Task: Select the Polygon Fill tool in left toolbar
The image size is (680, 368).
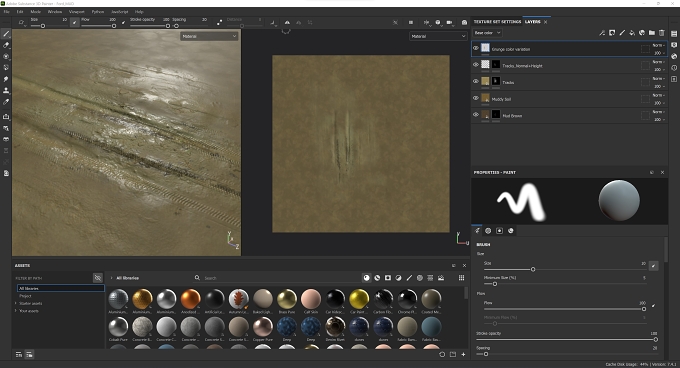Action: 6,68
